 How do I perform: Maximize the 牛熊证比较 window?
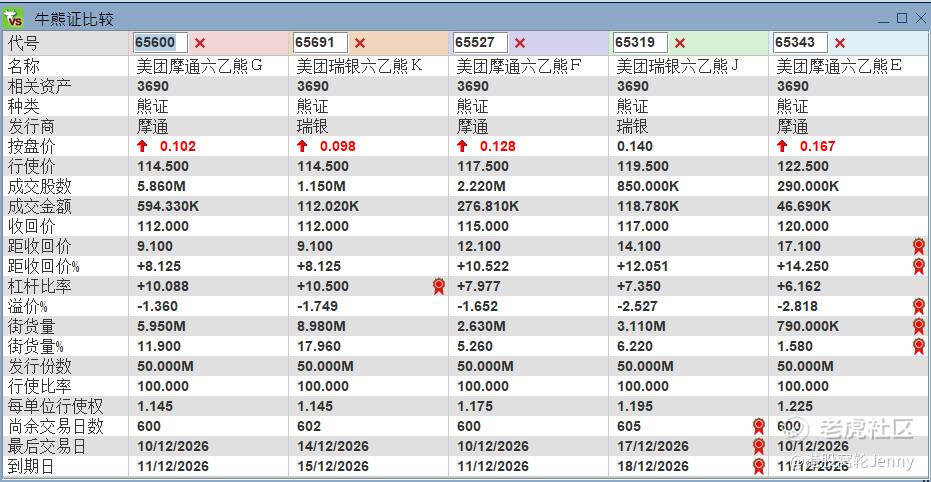point(902,18)
